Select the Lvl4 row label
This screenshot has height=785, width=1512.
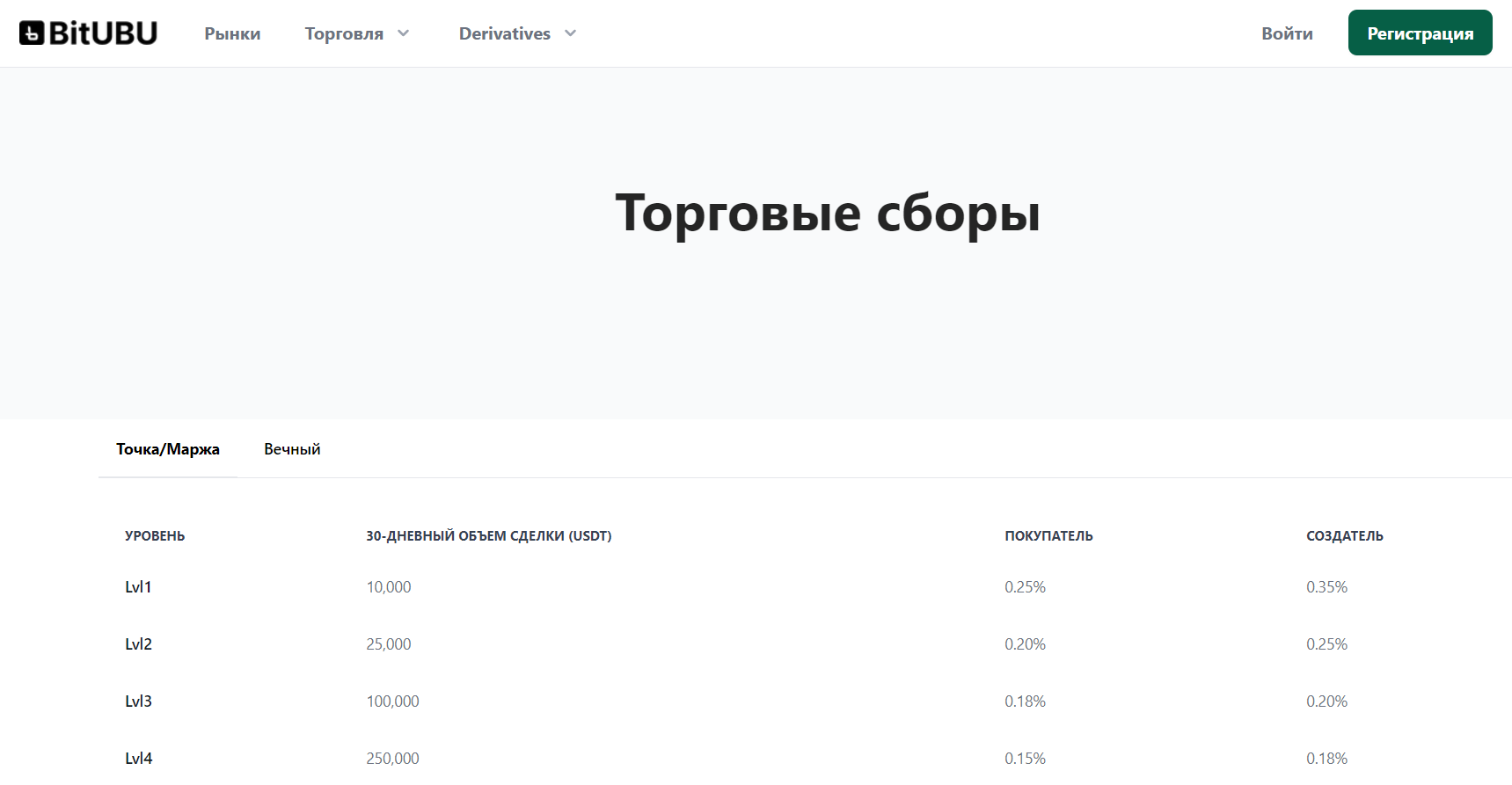click(138, 759)
